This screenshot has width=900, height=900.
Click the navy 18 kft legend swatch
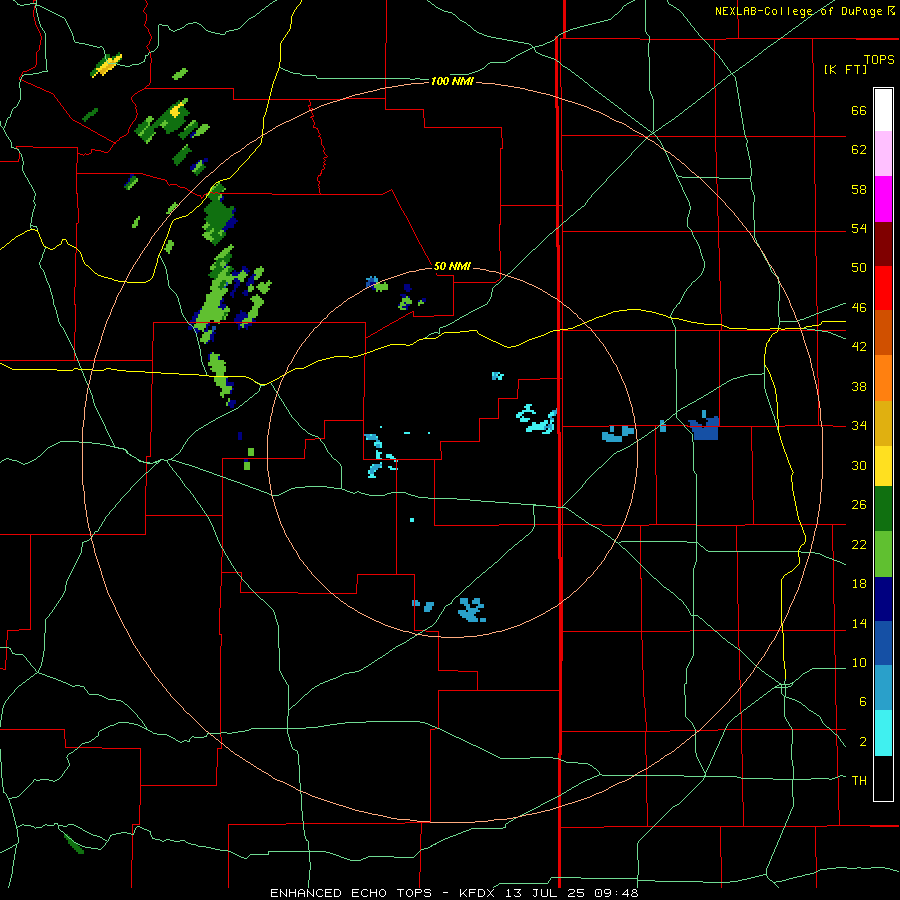point(883,599)
